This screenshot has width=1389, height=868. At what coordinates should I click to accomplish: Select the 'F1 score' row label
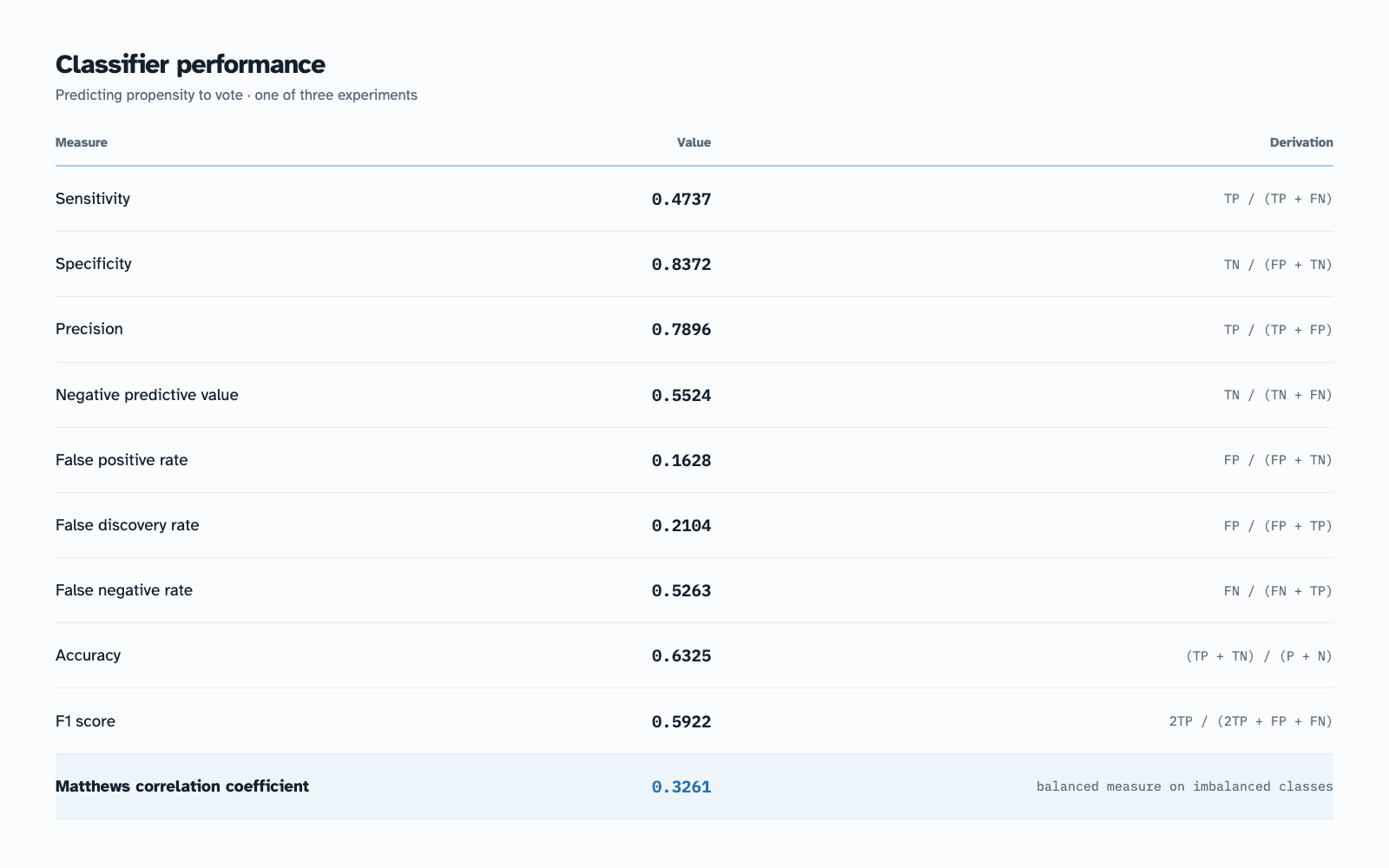pyautogui.click(x=85, y=721)
